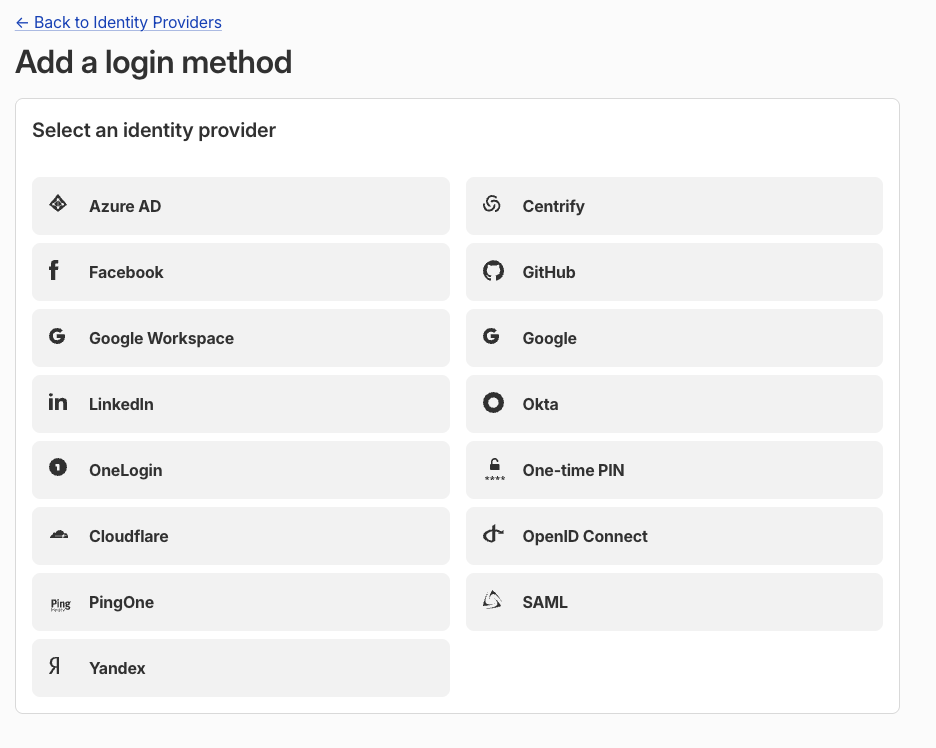Select the Facebook label

coord(126,272)
